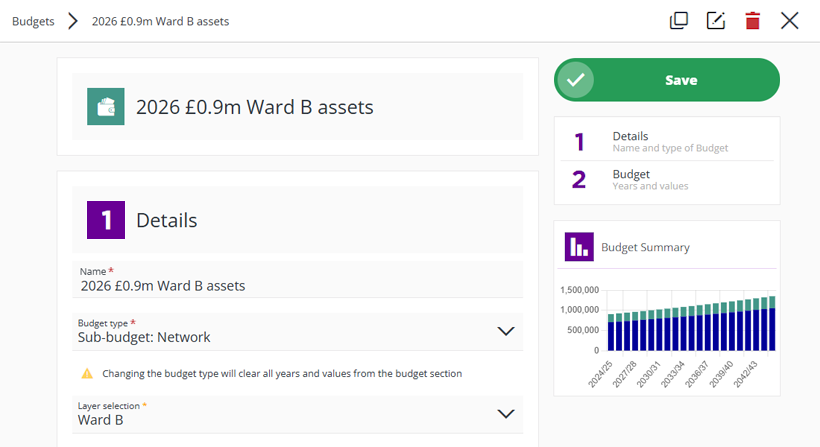Click 'Years and values' subtitle
Screen dimensions: 820x447
click(x=651, y=186)
